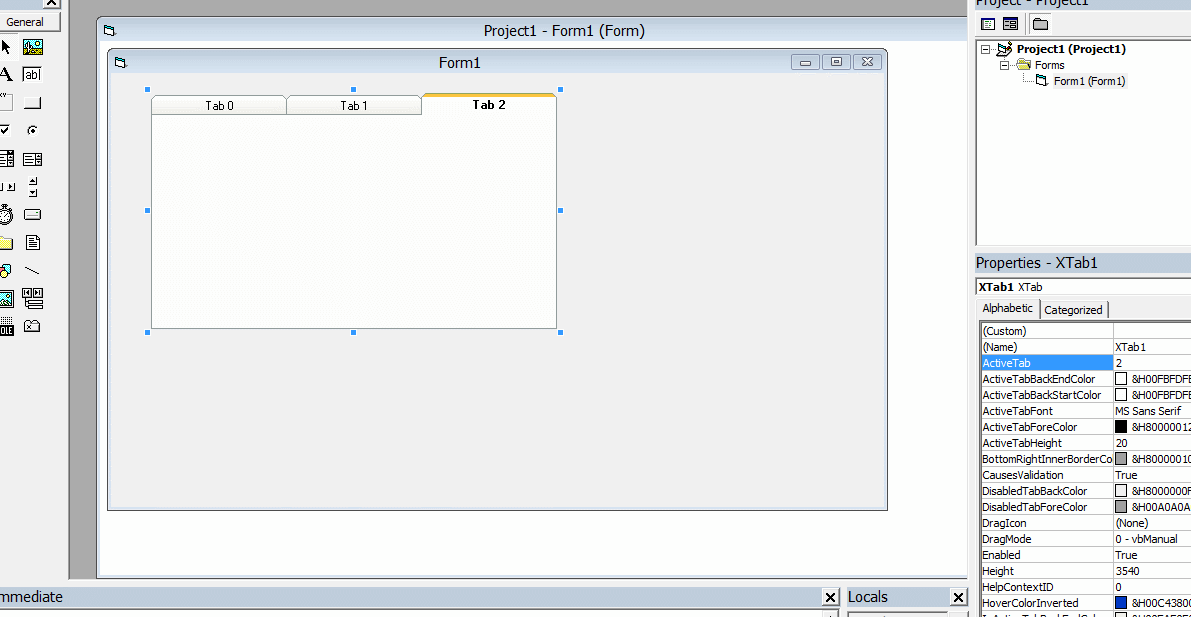Click the ActiveTabForeColor color swatch
Viewport: 1191px width, 617px height.
(x=1120, y=427)
